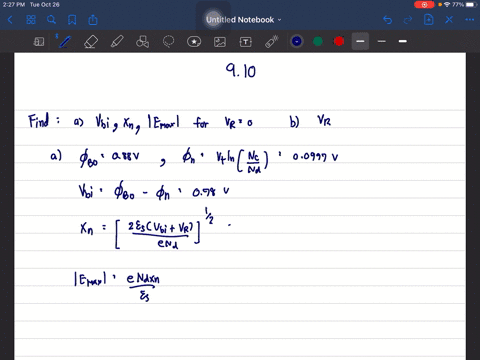Viewport: 480px width, 360px height.
Task: Activate the laser pointer tool
Action: pos(272,42)
